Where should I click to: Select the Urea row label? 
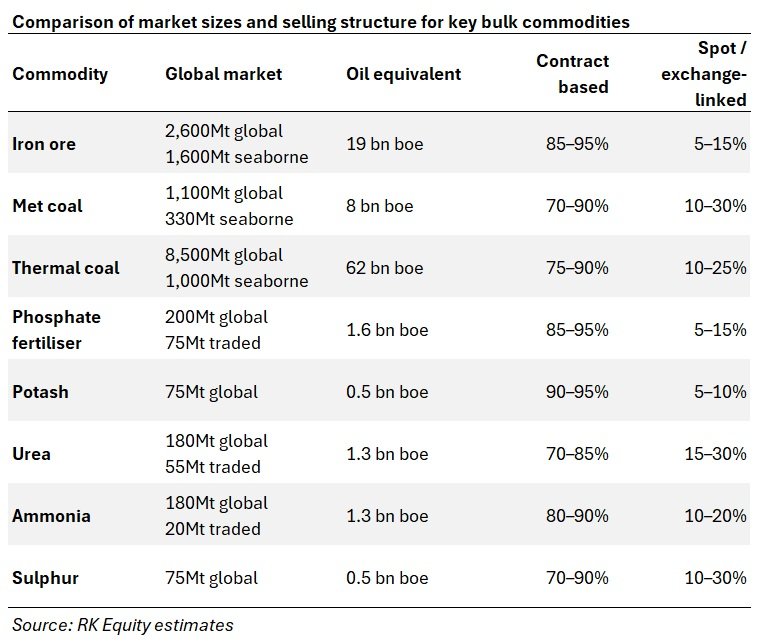click(x=32, y=454)
